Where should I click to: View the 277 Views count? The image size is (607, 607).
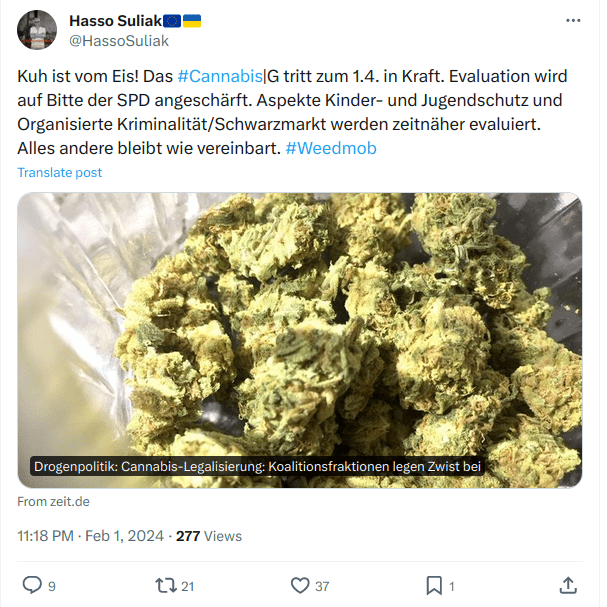(209, 536)
